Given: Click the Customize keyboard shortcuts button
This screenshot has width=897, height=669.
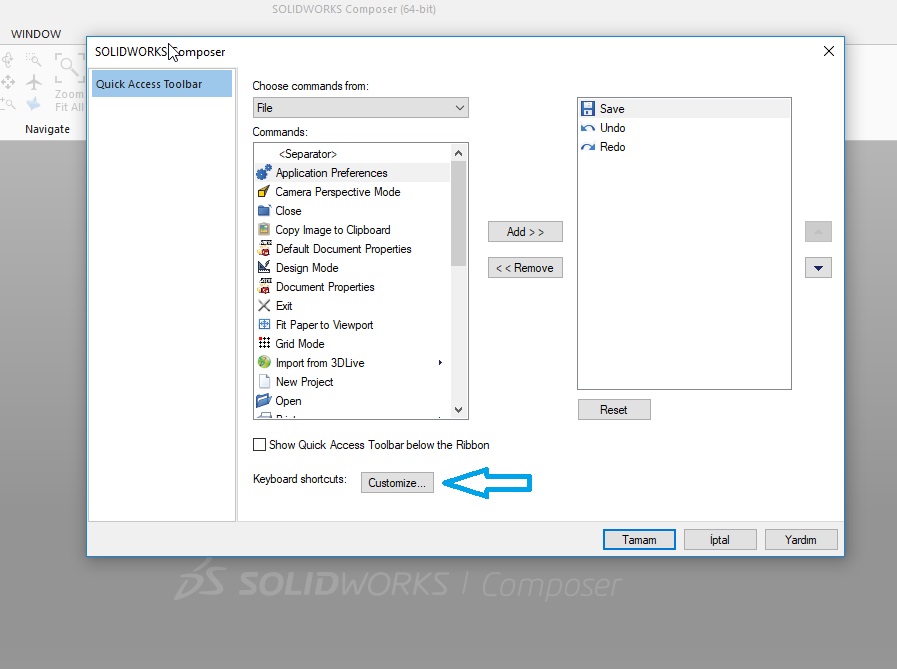Looking at the screenshot, I should (x=397, y=483).
